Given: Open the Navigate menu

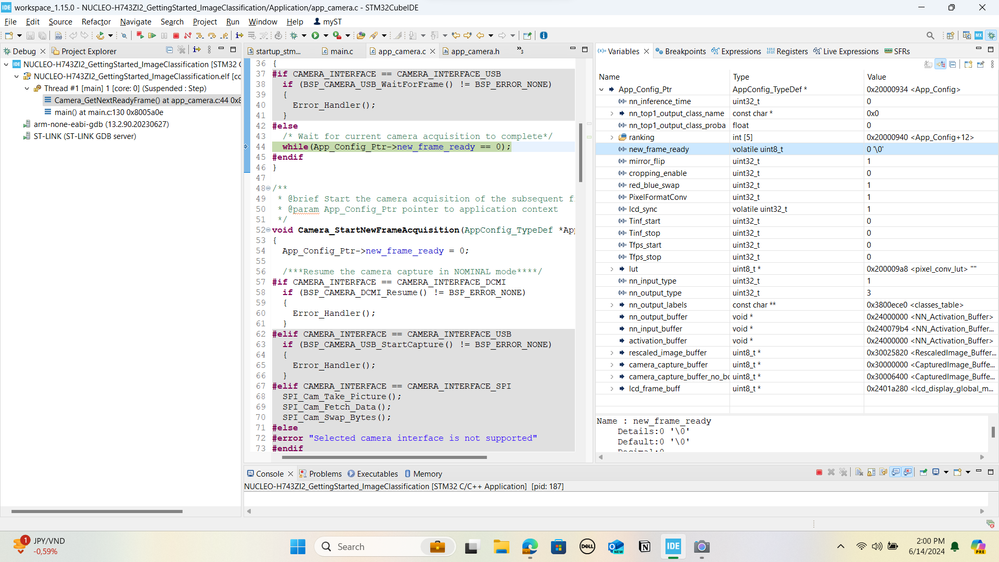Looking at the screenshot, I should (135, 21).
